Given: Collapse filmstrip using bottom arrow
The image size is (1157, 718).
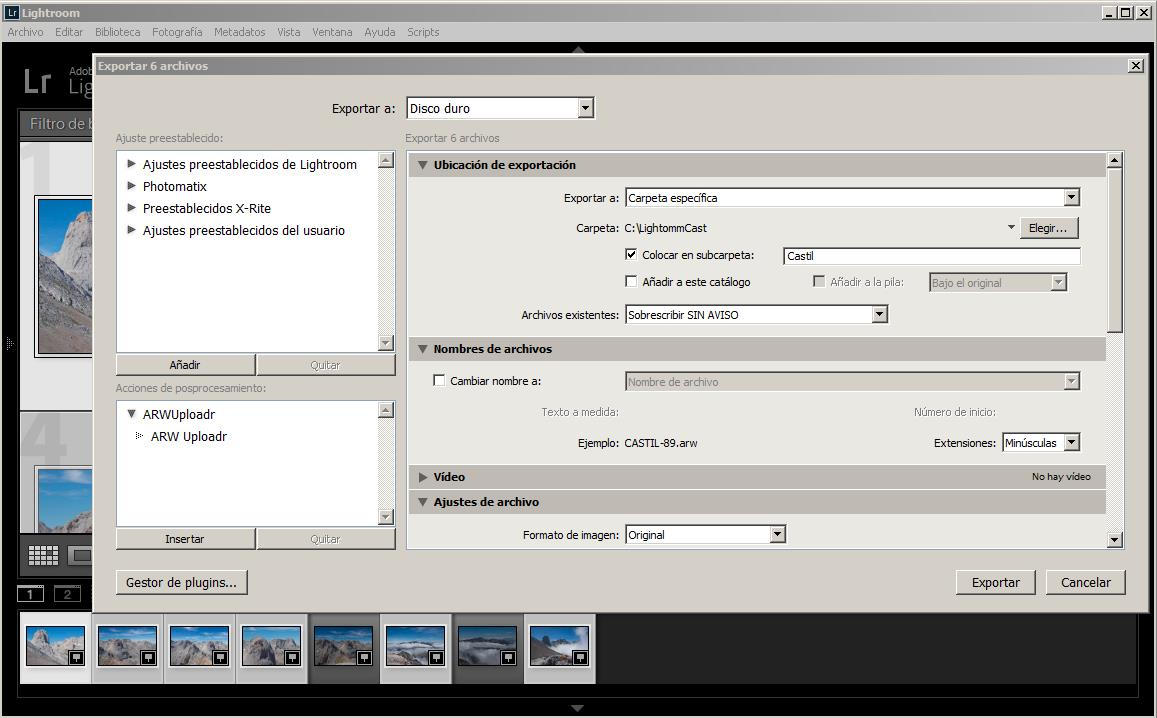Looking at the screenshot, I should click(578, 708).
